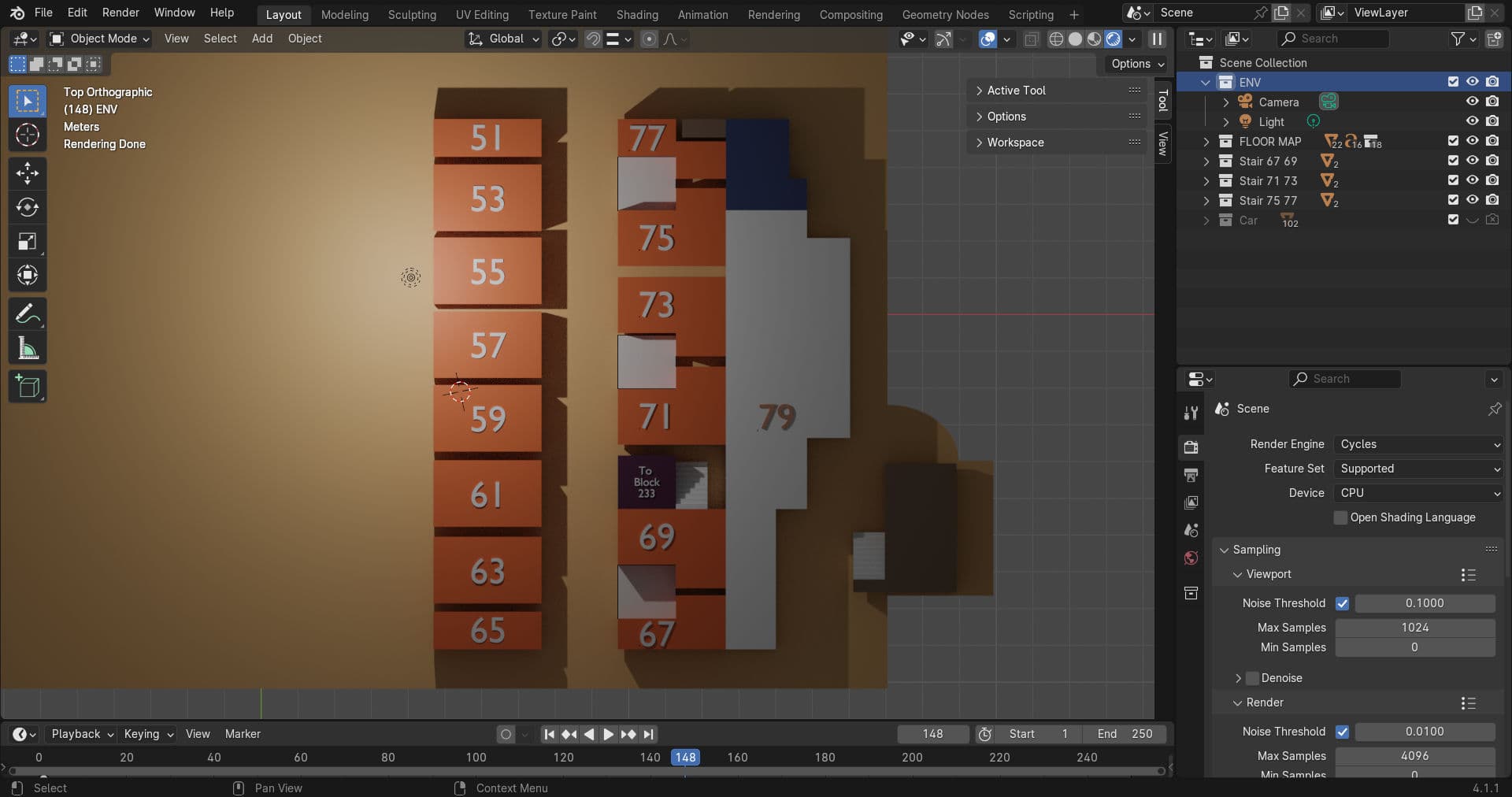Viewport: 1512px width, 797px height.
Task: Expand the FLOOR MAP collection
Action: click(x=1206, y=142)
